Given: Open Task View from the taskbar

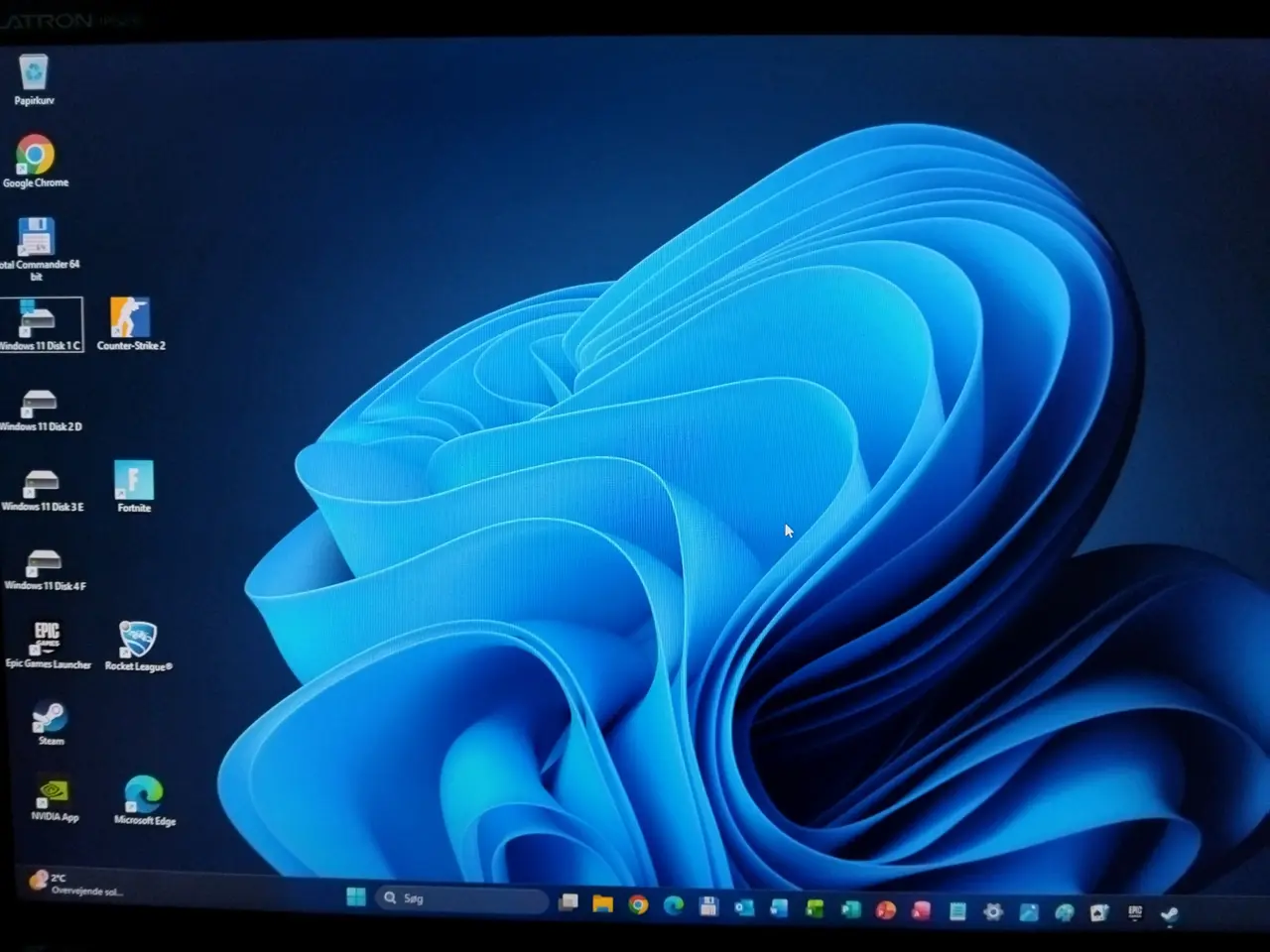Looking at the screenshot, I should 569,901.
